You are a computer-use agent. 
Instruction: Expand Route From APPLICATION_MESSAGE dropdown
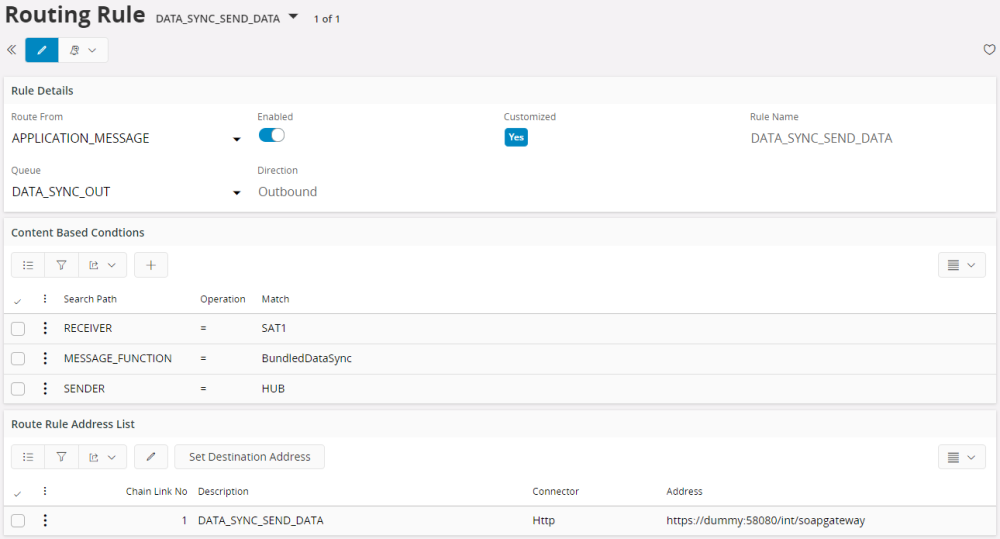point(237,139)
